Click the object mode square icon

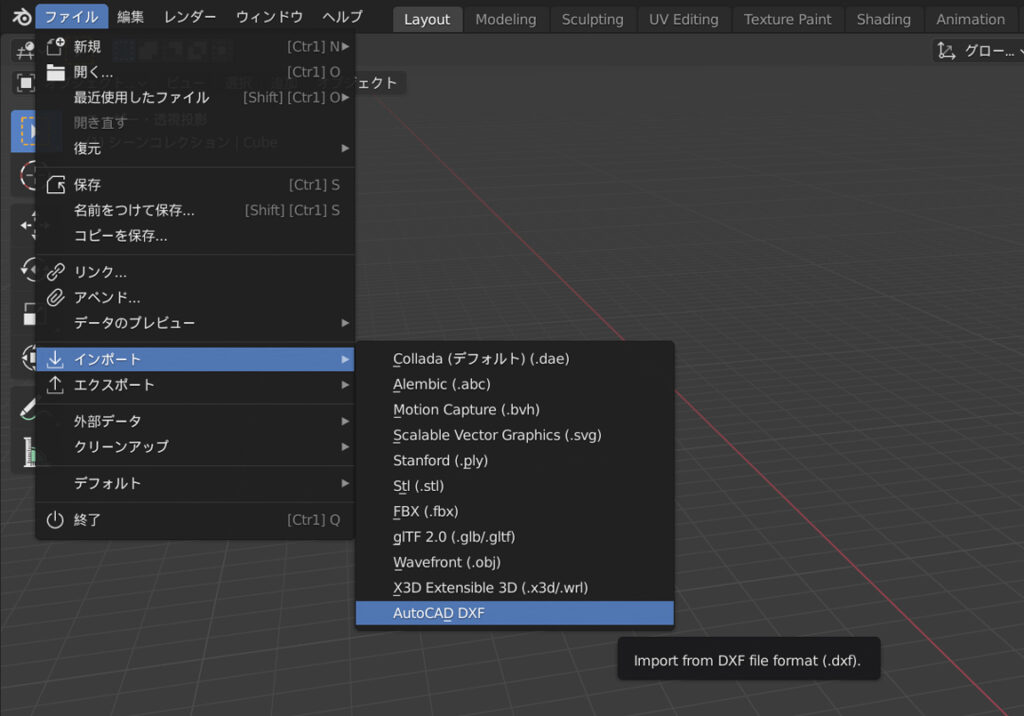(25, 83)
